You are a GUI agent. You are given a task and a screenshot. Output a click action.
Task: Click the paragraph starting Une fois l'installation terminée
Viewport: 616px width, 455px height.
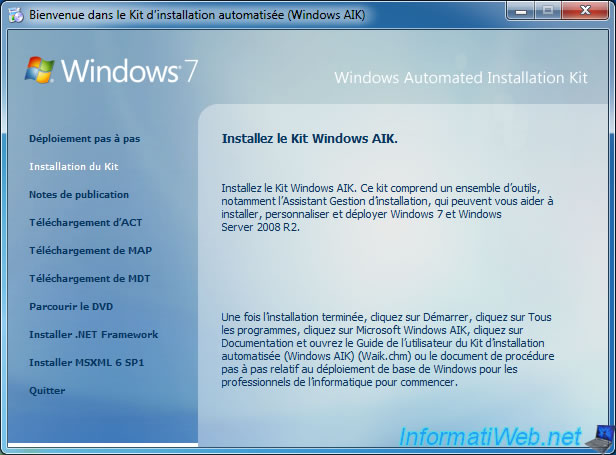387,349
